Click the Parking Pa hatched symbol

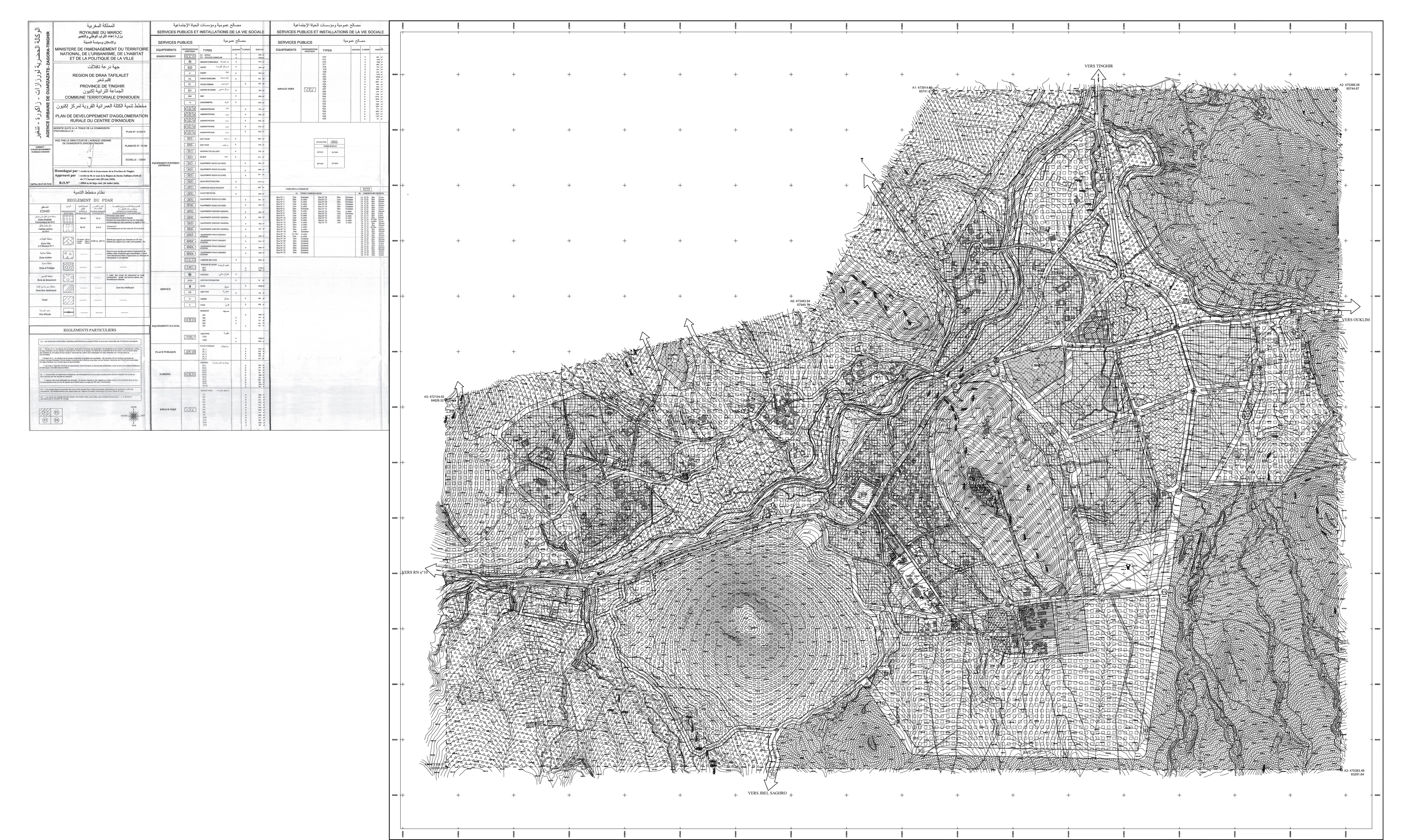coord(190,374)
